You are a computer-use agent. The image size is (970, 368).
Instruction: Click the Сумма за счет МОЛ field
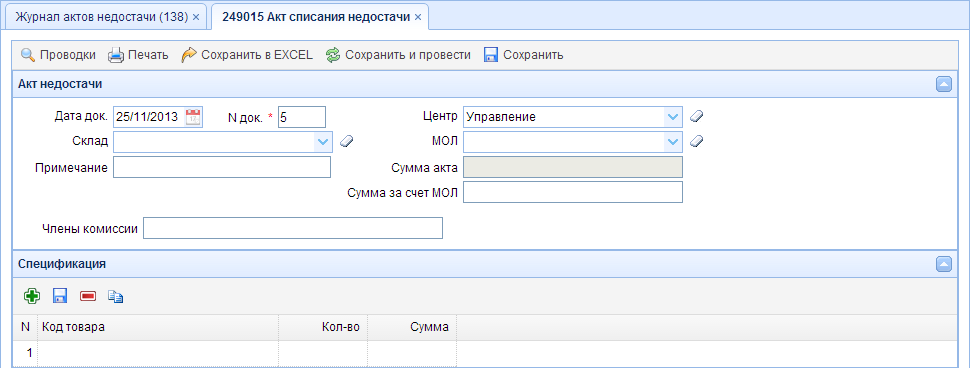click(573, 192)
